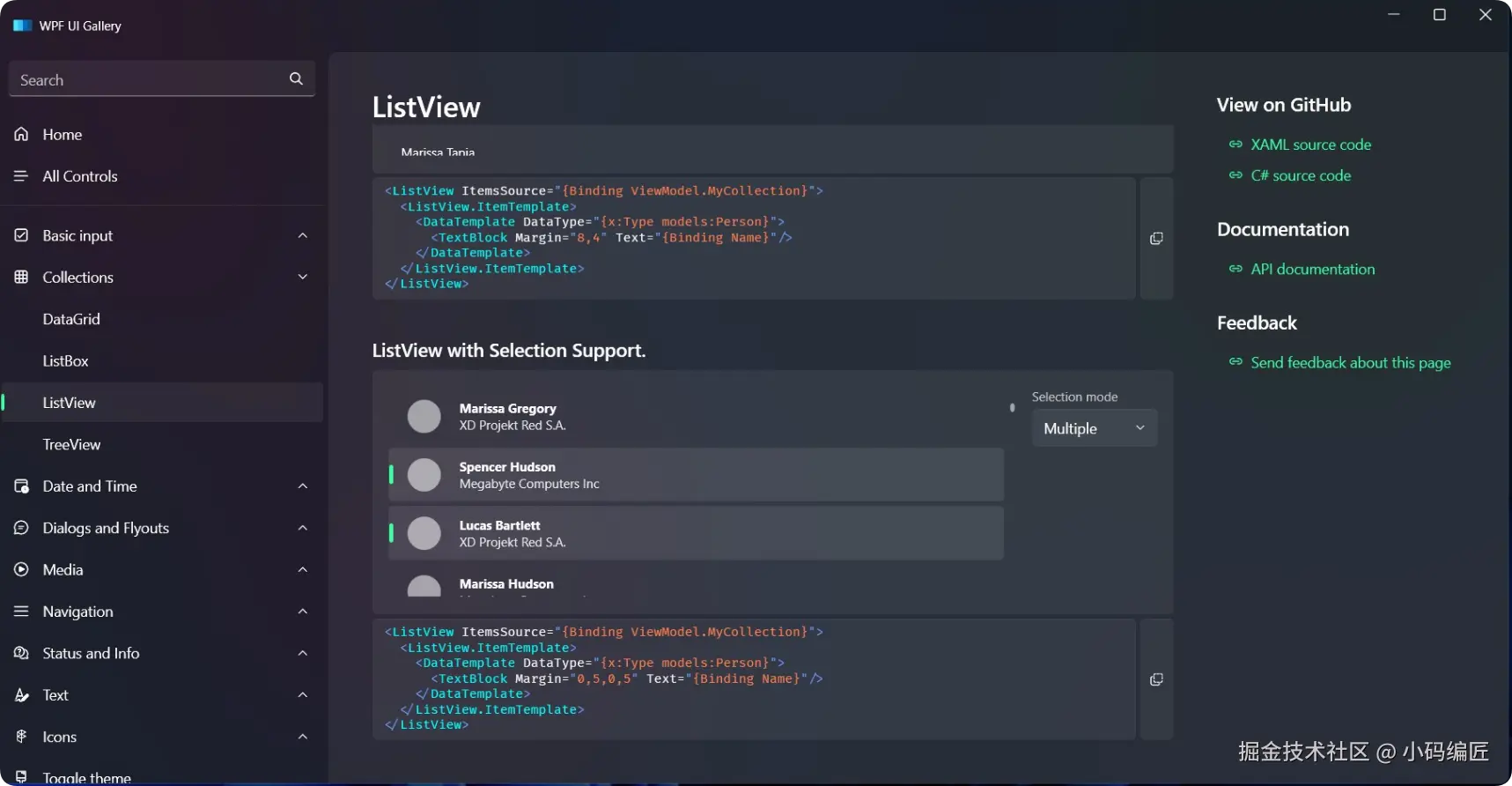The height and width of the screenshot is (786, 1512).
Task: Click the Dialogs and Flyouts chat icon
Action: [x=21, y=527]
